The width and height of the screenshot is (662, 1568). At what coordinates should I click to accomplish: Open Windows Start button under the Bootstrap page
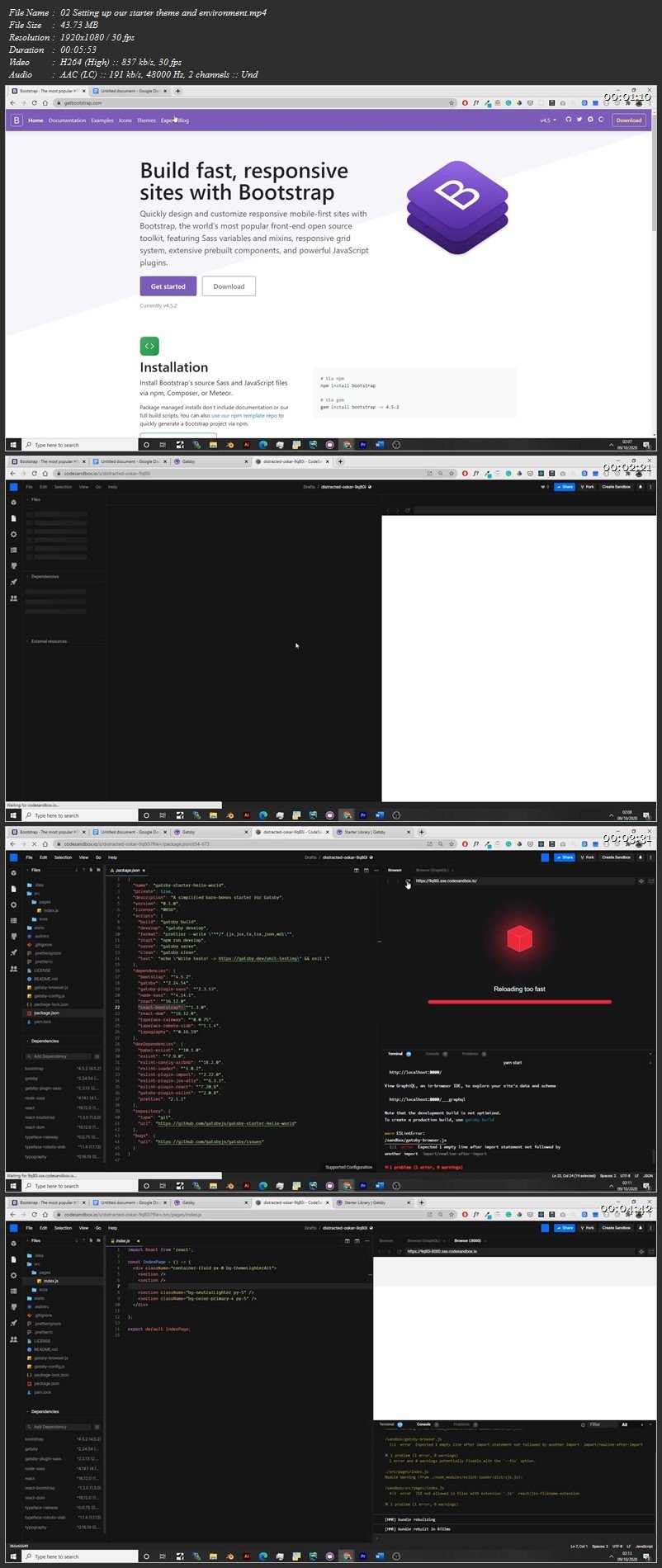point(13,444)
